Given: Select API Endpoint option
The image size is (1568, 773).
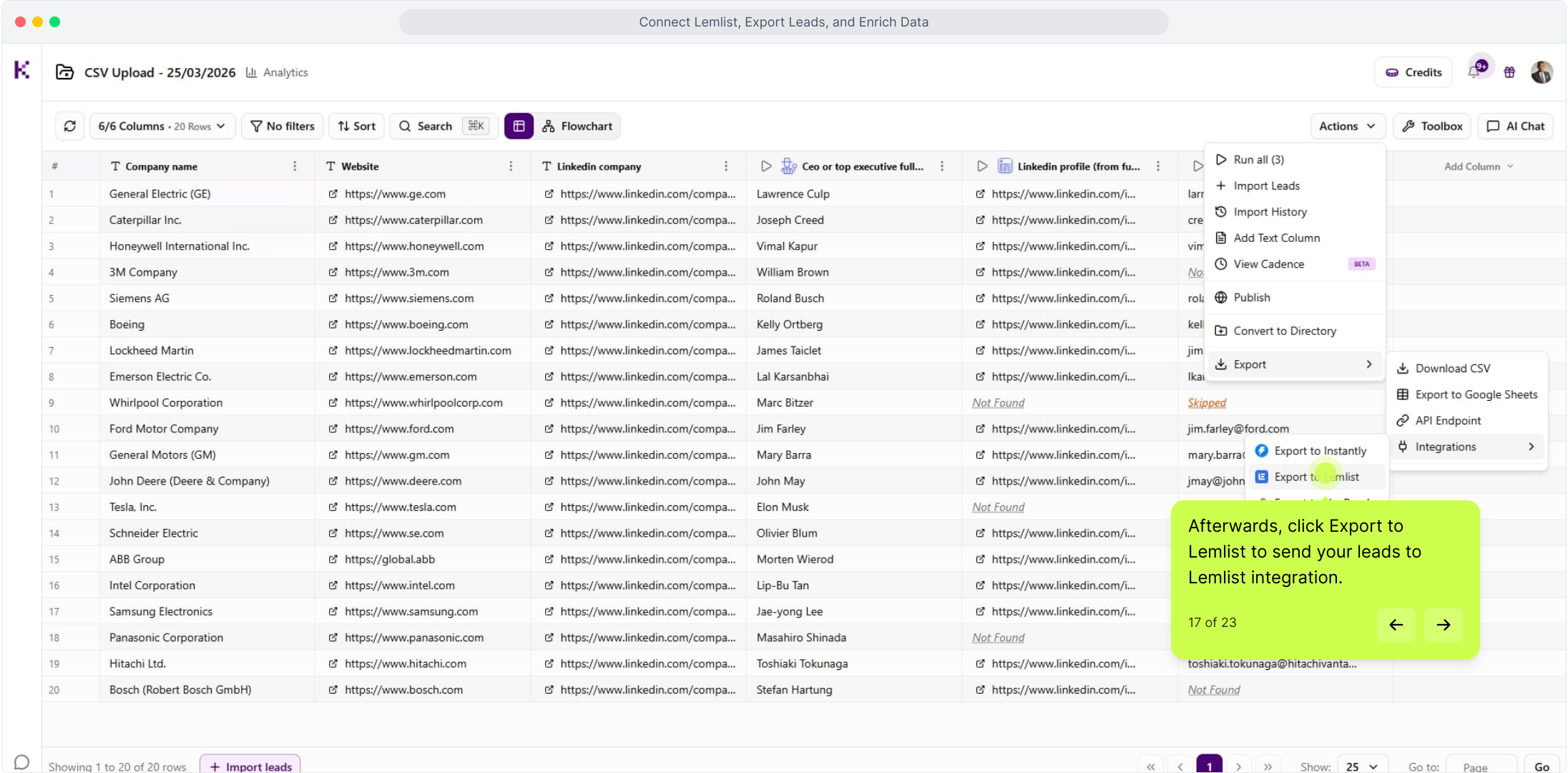Looking at the screenshot, I should pos(1467,421).
